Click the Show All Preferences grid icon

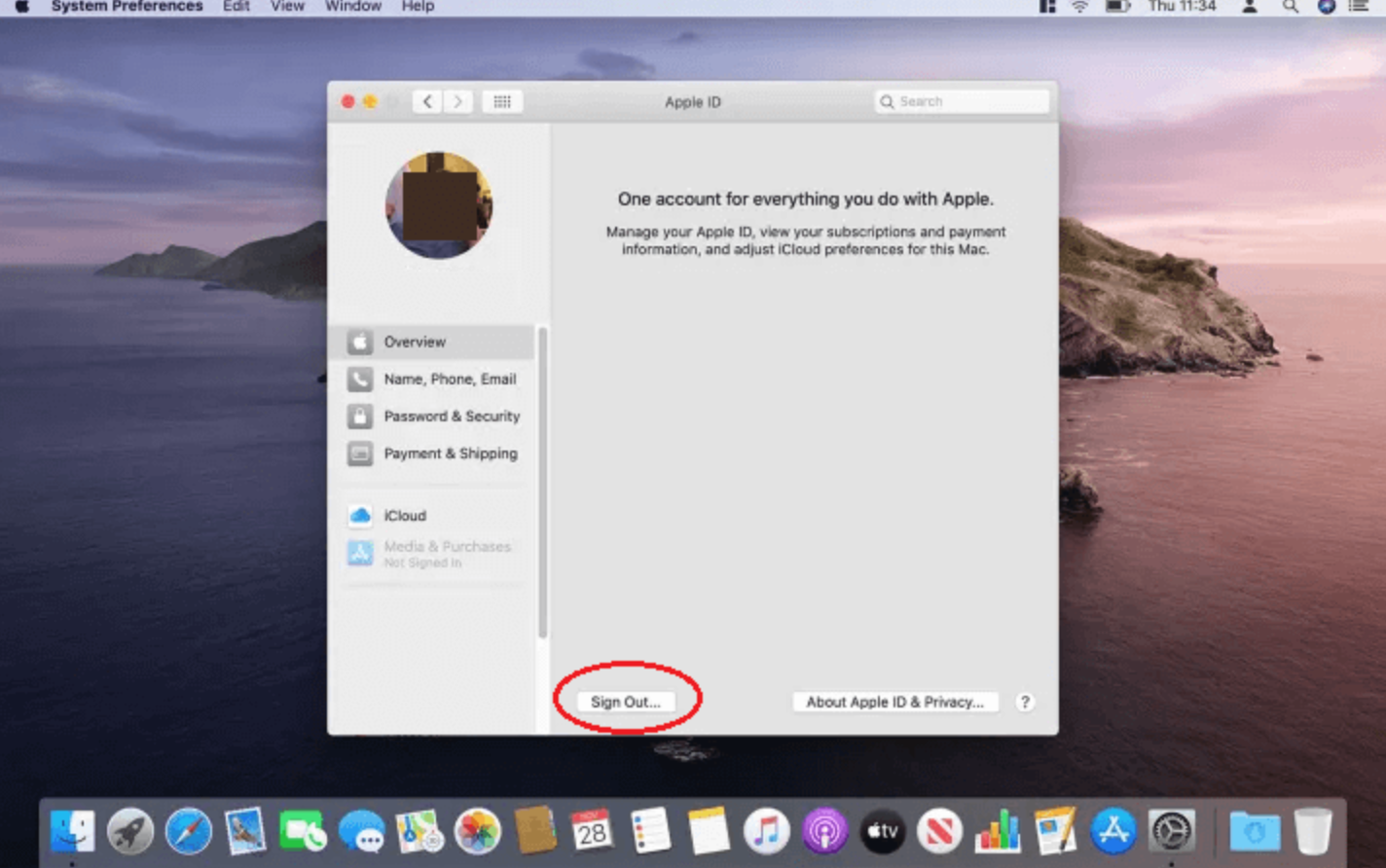(x=502, y=101)
